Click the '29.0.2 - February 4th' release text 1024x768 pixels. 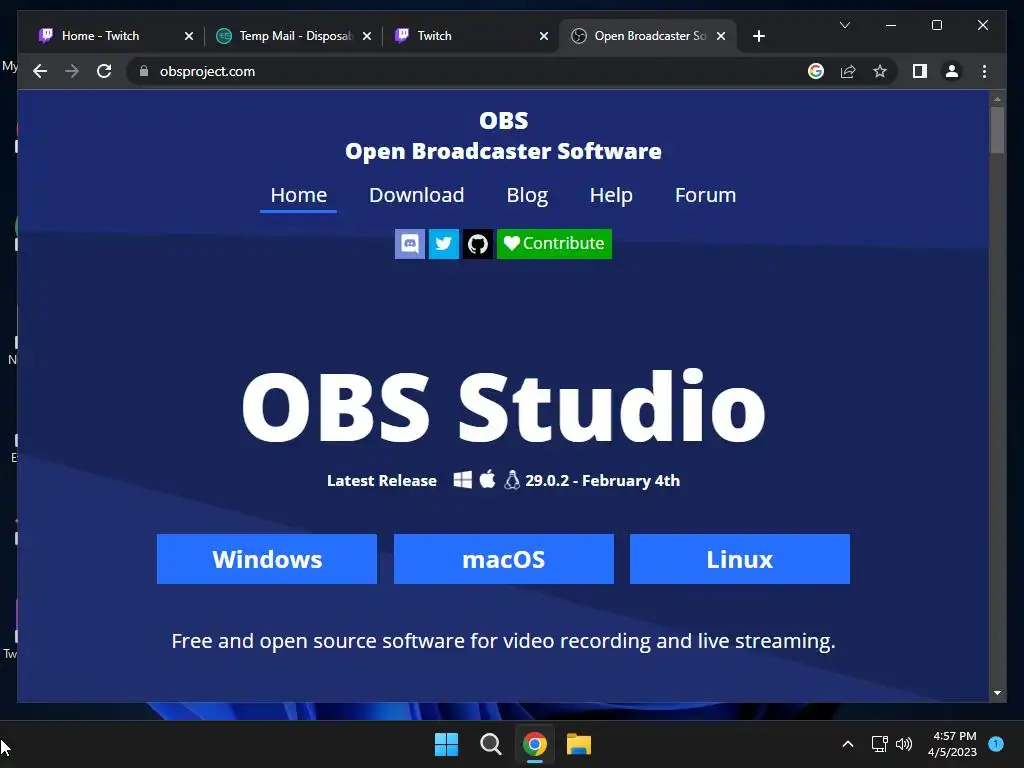coord(602,481)
